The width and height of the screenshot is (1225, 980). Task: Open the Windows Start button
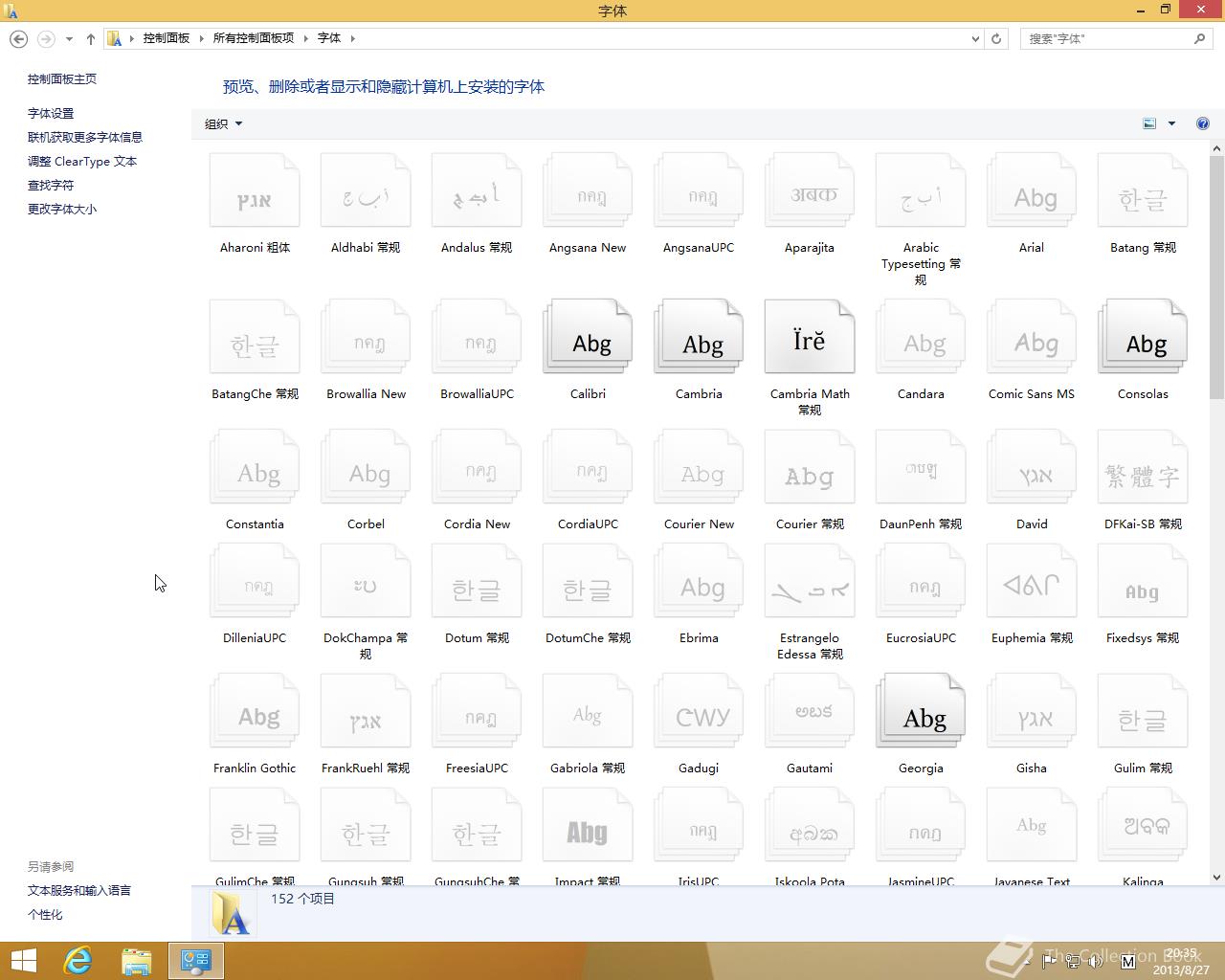[x=23, y=961]
